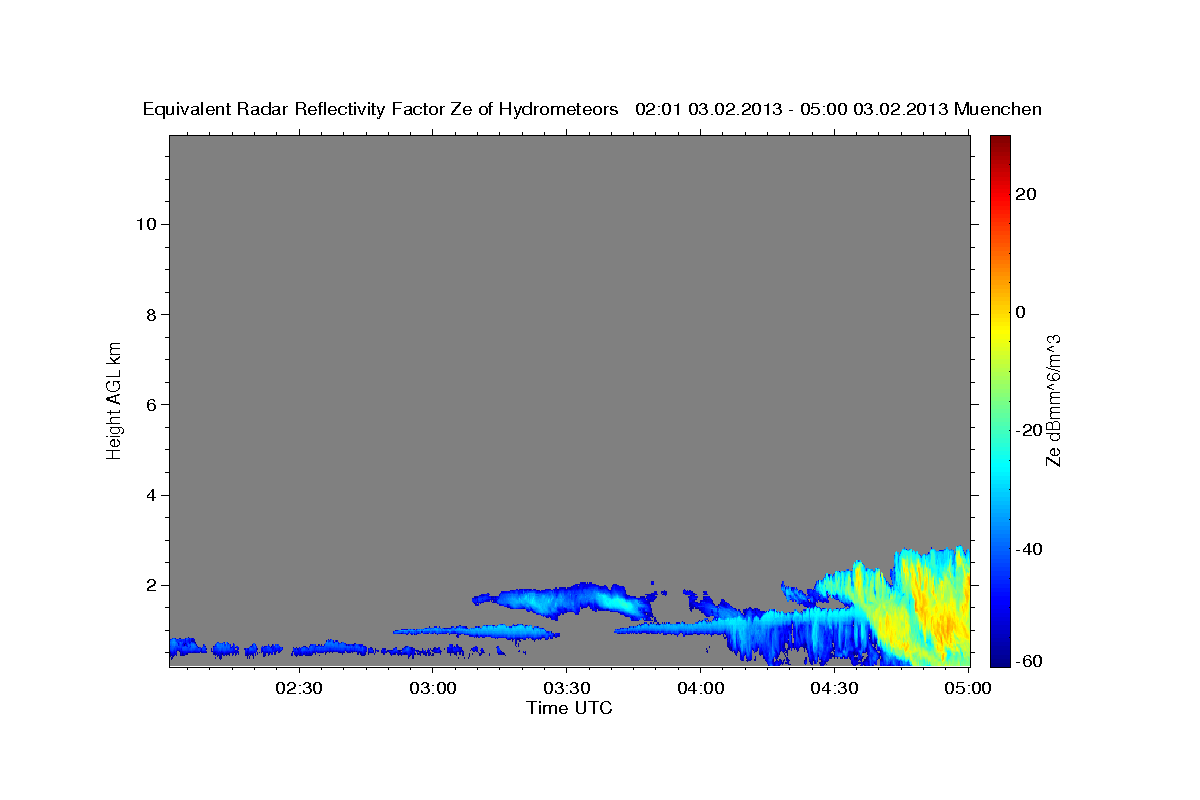Screen dimensions: 1200x800
Task: Click the 'Time UTC' axis label
Action: (569, 708)
